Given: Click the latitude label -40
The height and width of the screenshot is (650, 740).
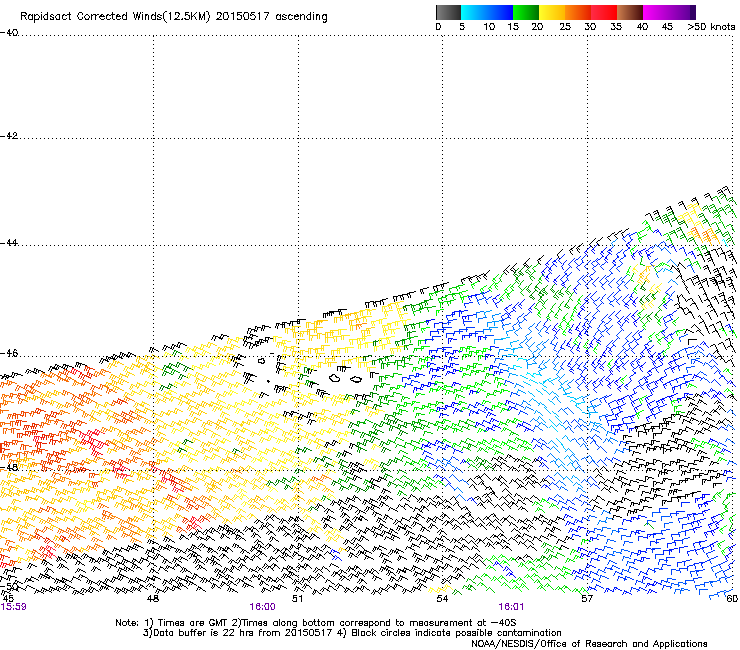Looking at the screenshot, I should tap(9, 33).
